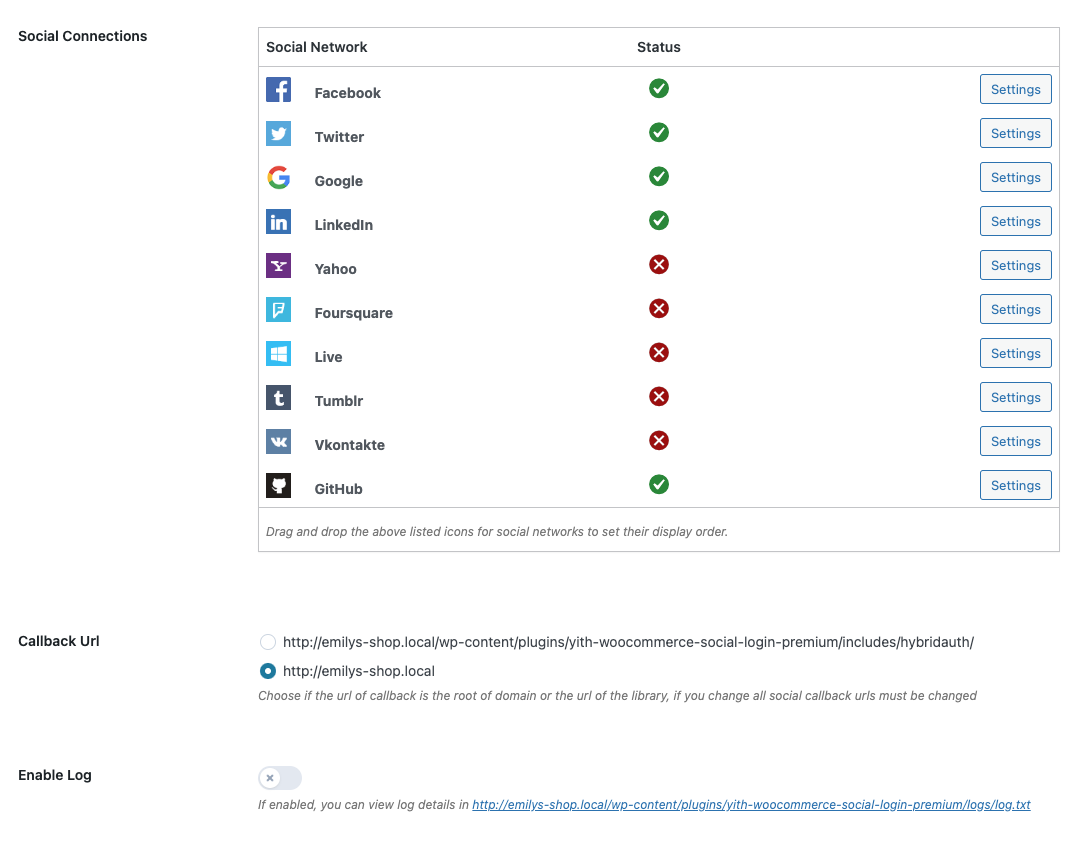The image size is (1073, 842).
Task: Click the Tumblr logo icon
Action: pos(278,398)
